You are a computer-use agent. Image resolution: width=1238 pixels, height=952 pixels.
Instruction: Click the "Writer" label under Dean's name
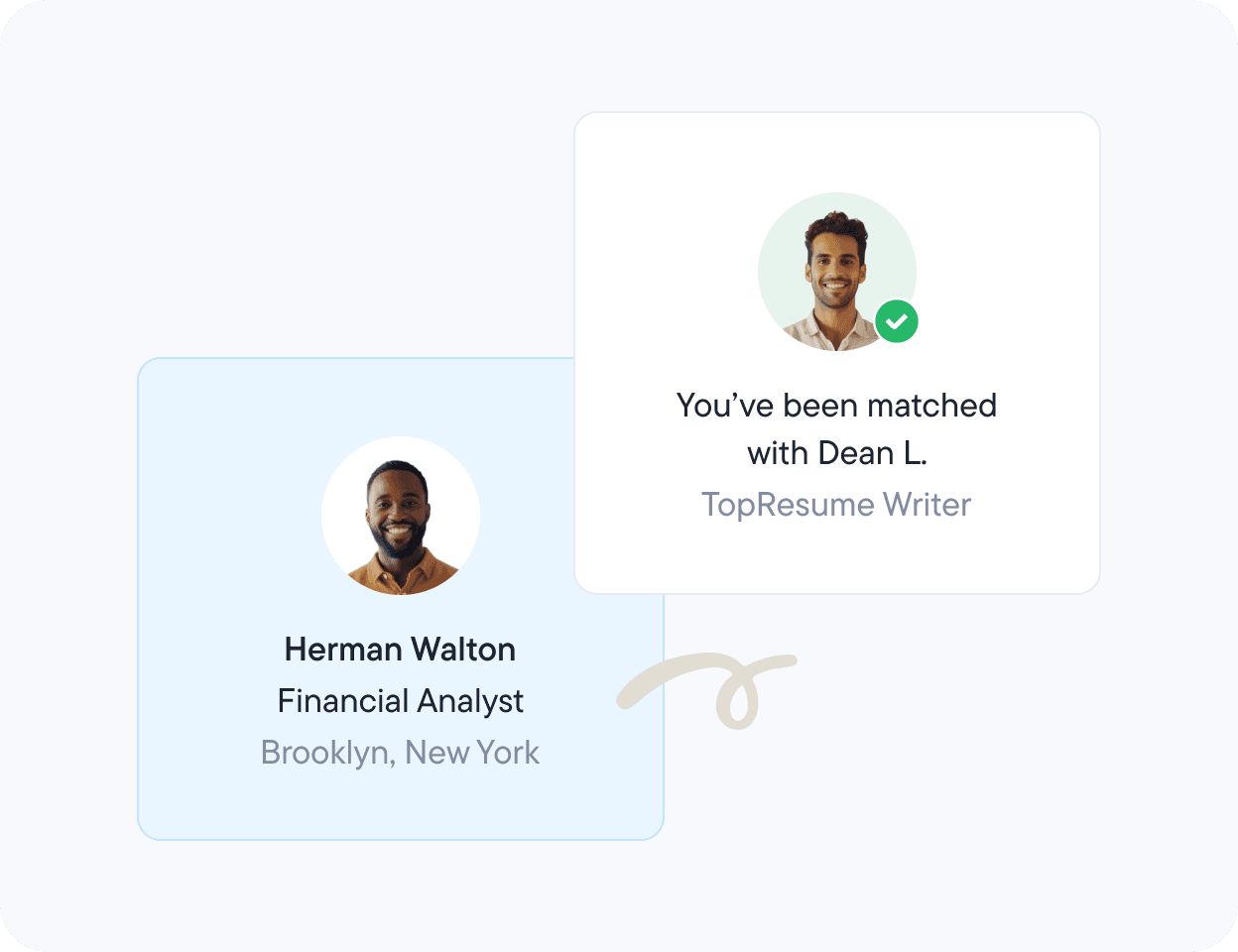[927, 505]
